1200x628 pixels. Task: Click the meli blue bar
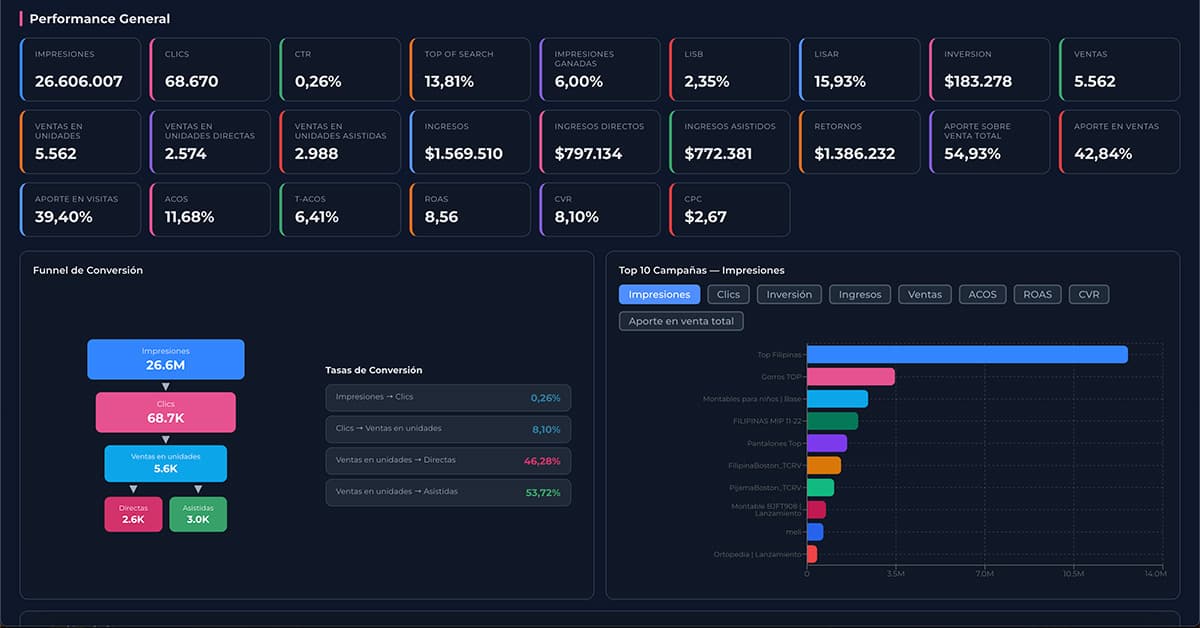[x=815, y=532]
